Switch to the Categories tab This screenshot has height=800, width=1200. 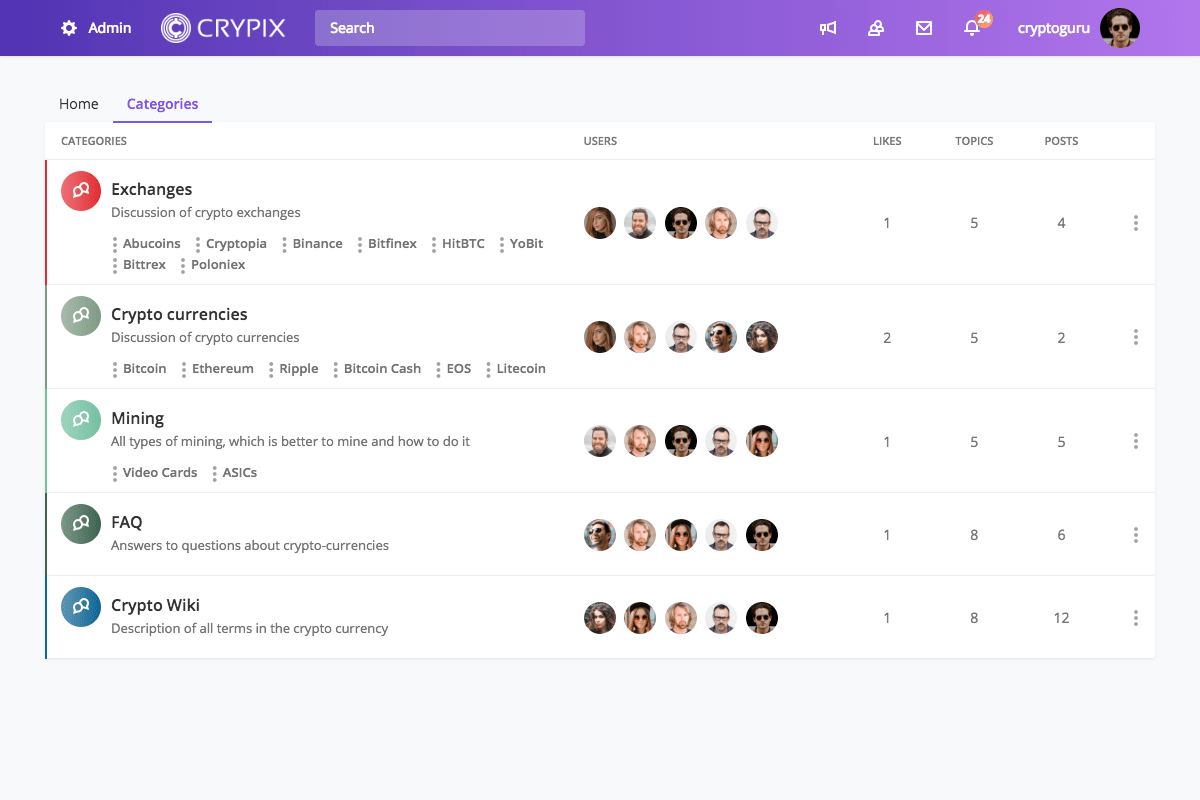(162, 104)
